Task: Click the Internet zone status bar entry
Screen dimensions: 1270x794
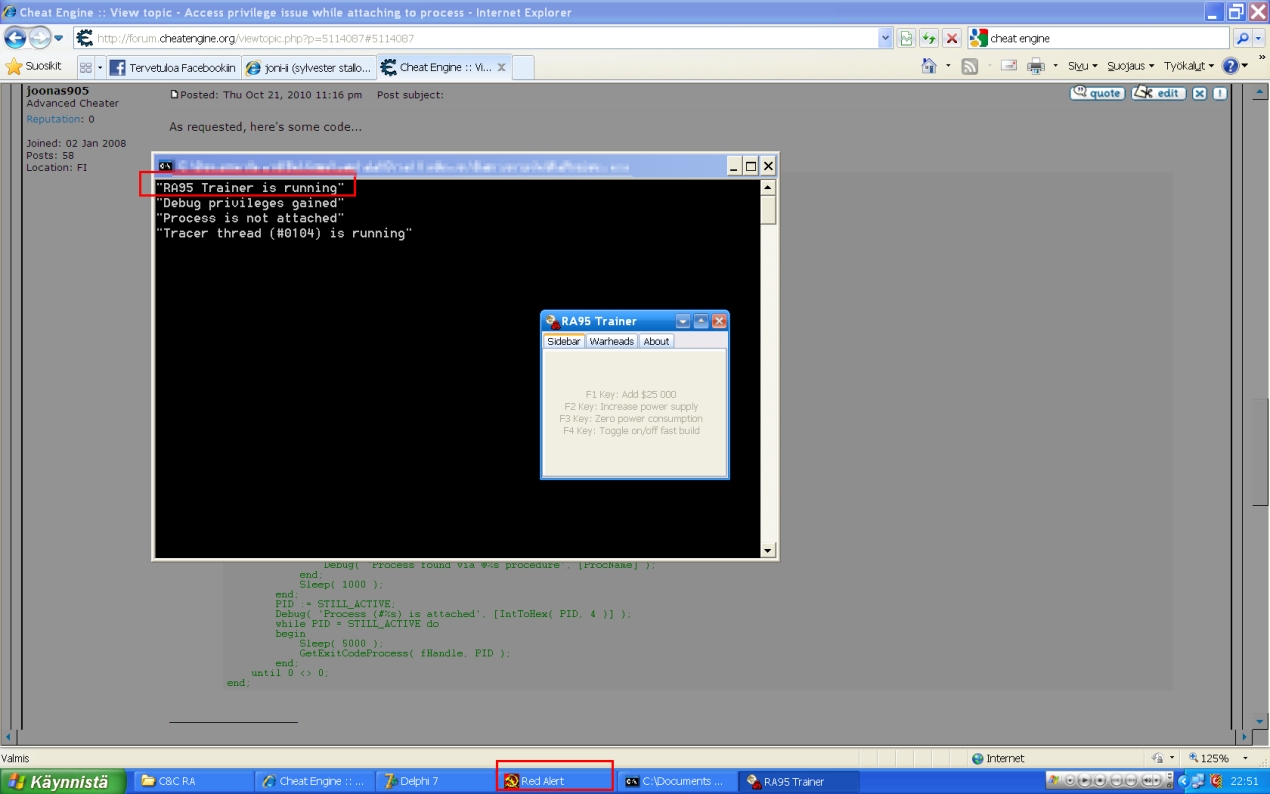Action: click(998, 758)
